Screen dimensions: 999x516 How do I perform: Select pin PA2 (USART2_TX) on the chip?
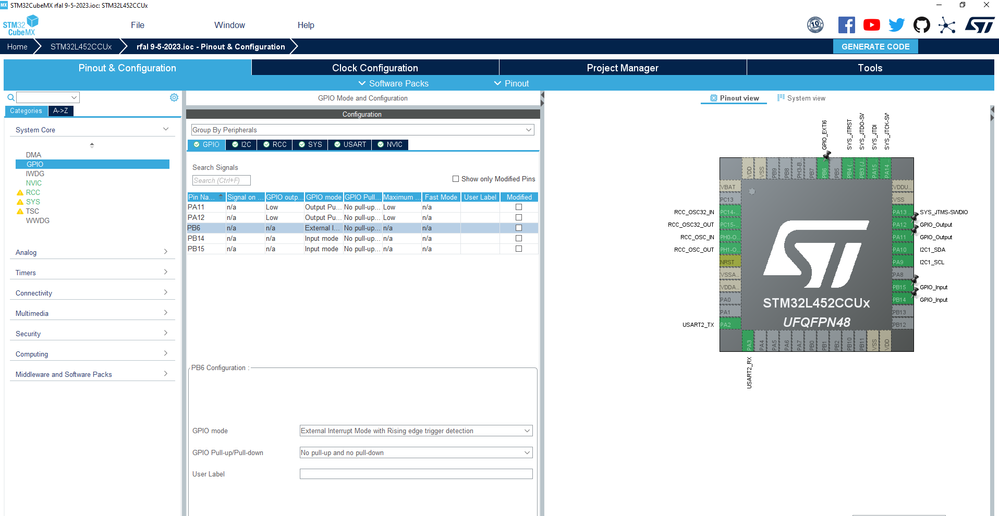[729, 324]
